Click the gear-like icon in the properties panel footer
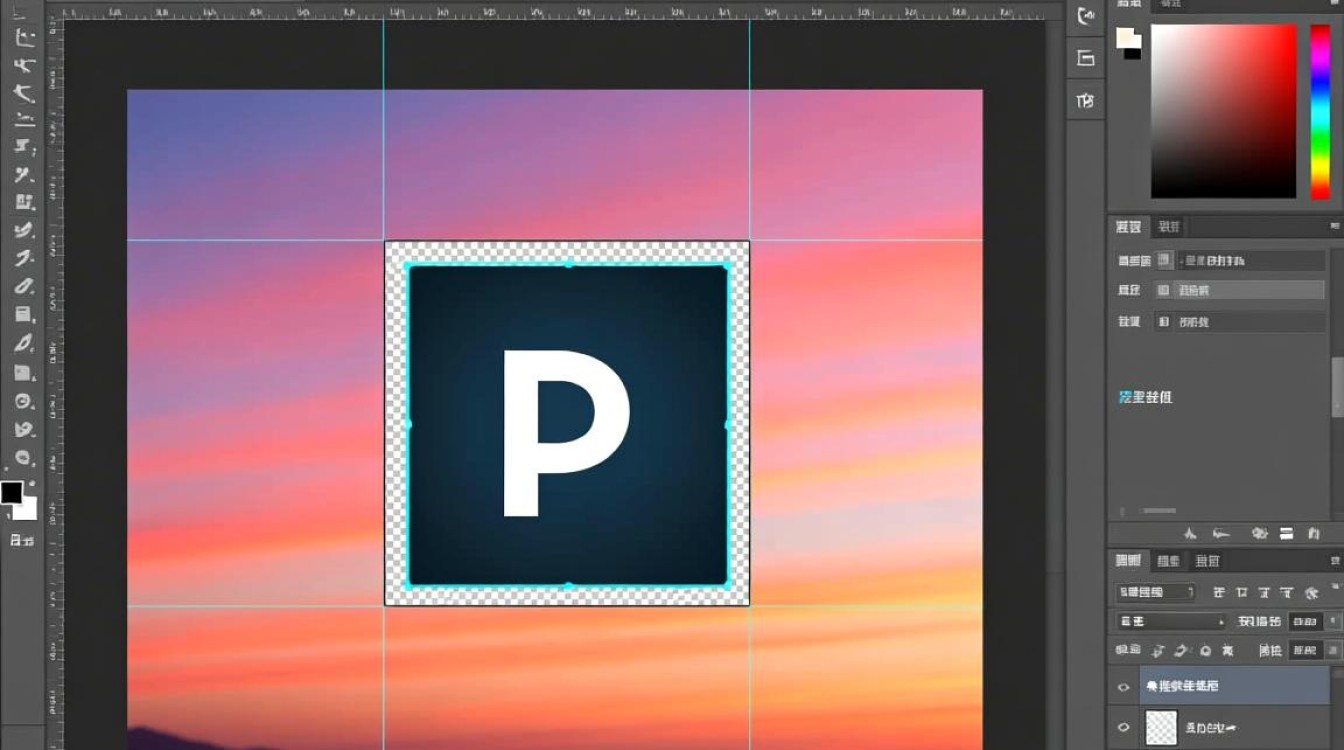The height and width of the screenshot is (750, 1344). [x=1260, y=534]
